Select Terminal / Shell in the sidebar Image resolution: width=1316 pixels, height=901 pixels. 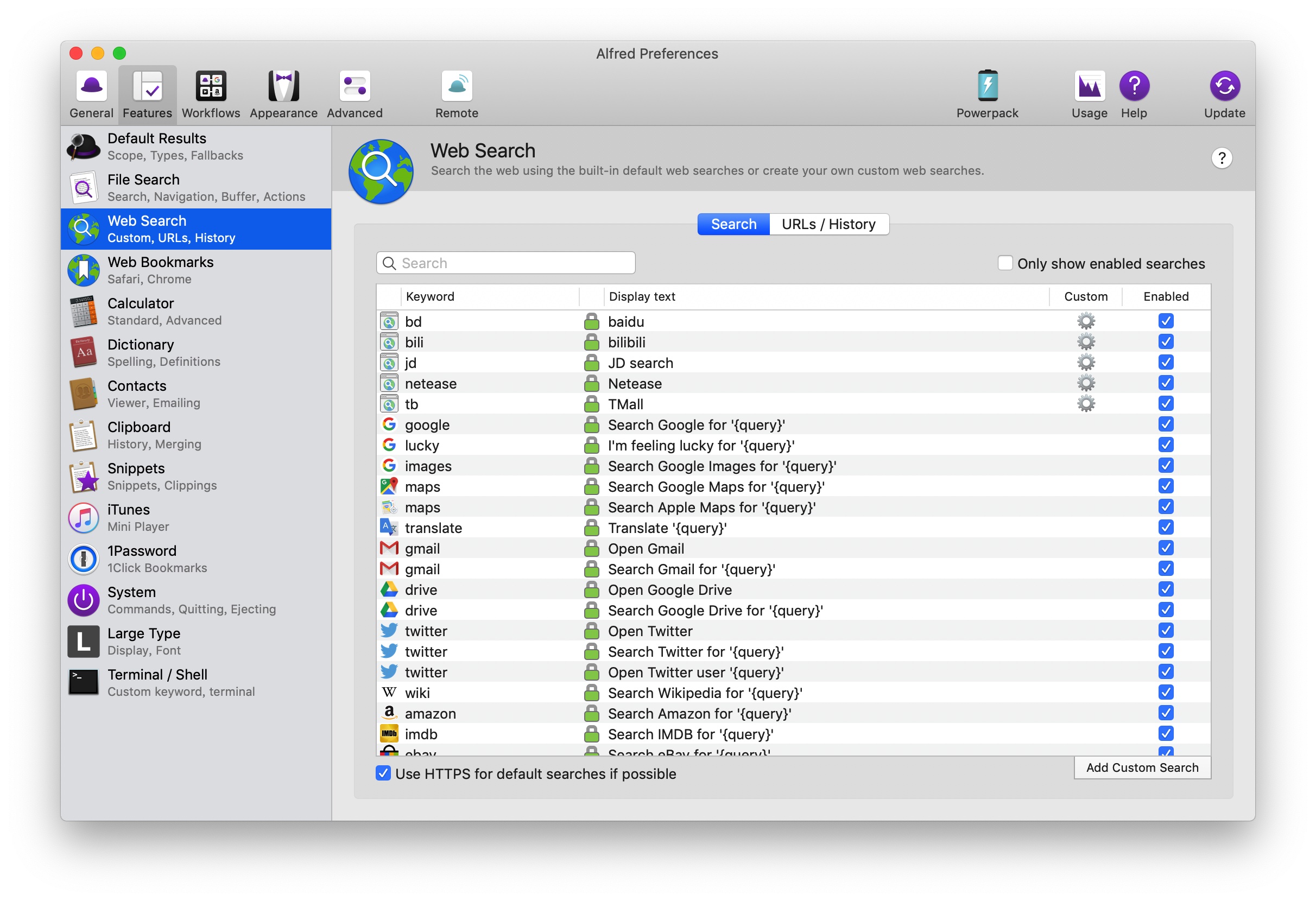(196, 684)
